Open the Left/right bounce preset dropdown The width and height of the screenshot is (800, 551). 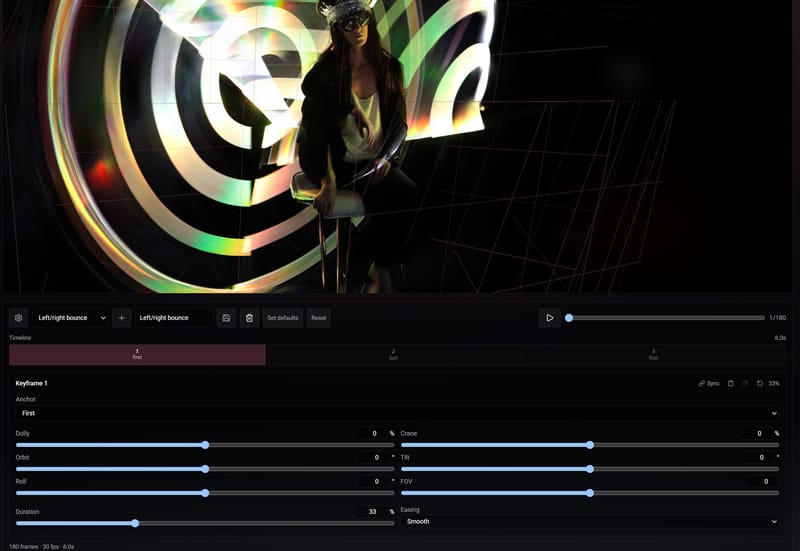tap(71, 318)
